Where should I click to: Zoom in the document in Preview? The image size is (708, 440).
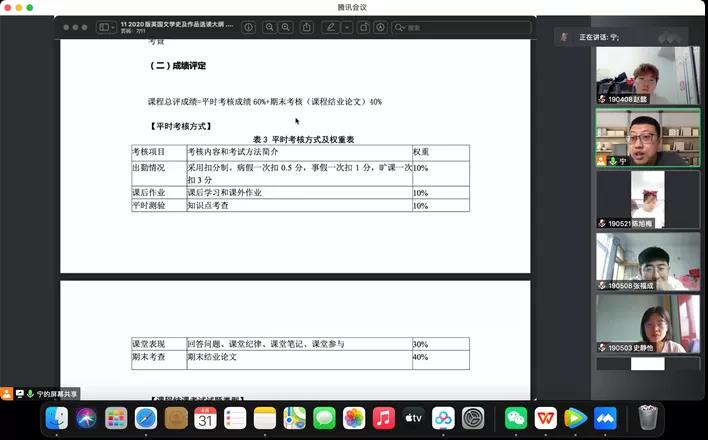click(x=286, y=27)
